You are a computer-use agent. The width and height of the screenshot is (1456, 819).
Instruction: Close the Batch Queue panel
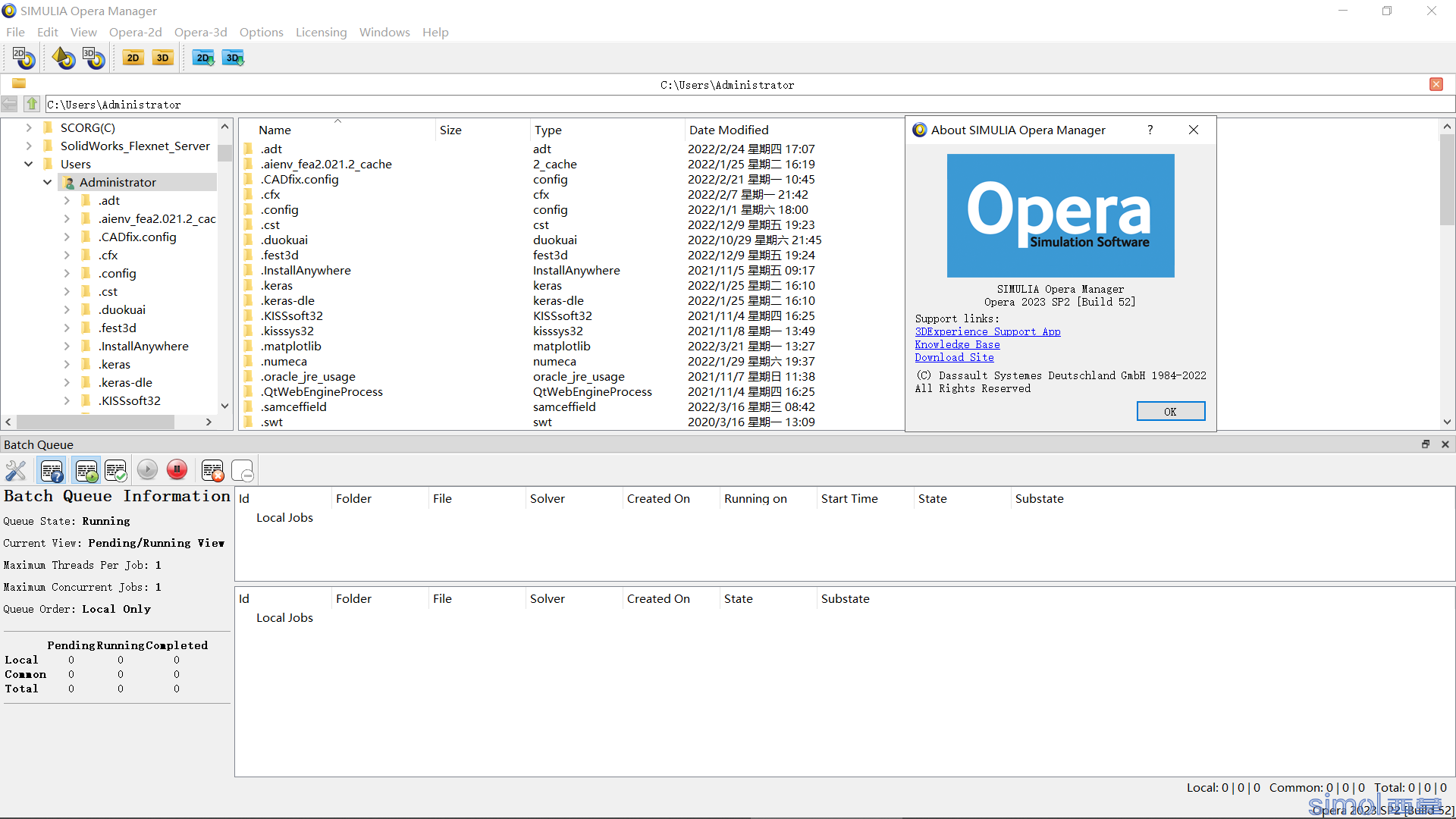(1445, 444)
